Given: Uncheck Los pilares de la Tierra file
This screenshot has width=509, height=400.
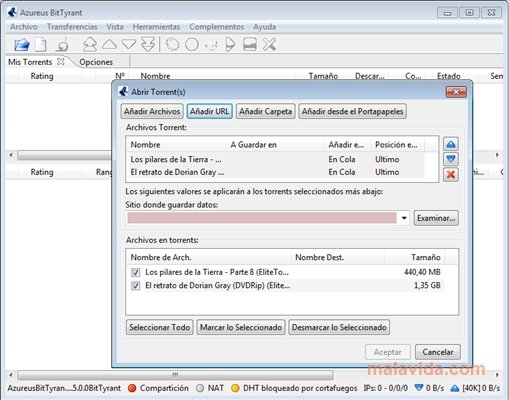Looking at the screenshot, I should (x=135, y=272).
